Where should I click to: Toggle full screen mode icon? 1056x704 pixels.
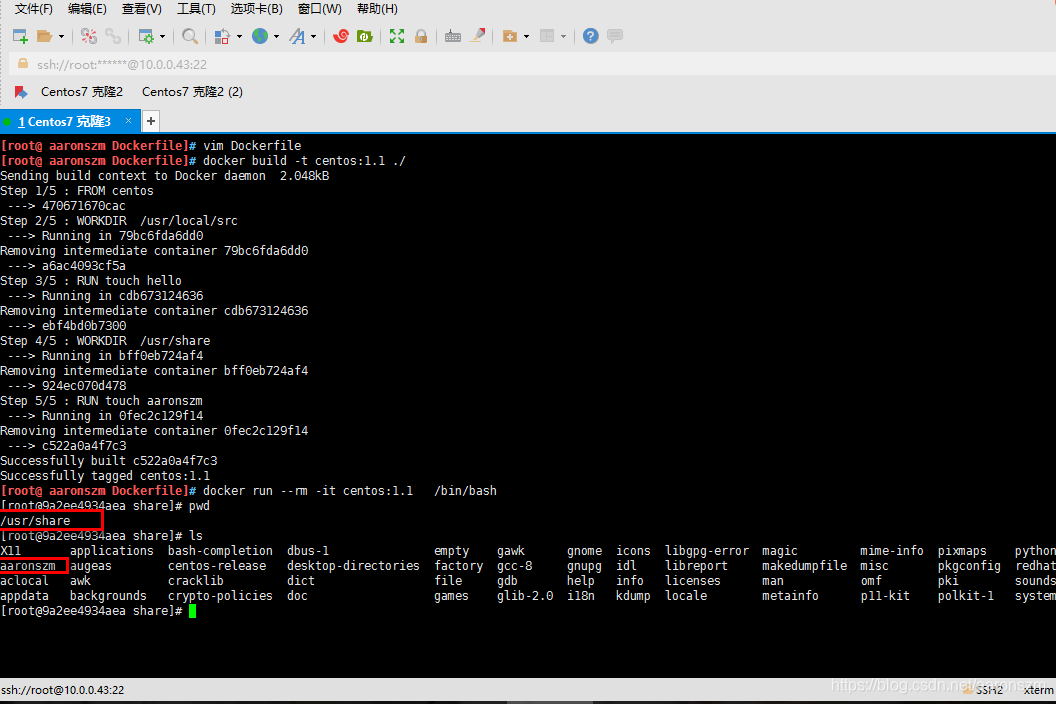[x=397, y=36]
